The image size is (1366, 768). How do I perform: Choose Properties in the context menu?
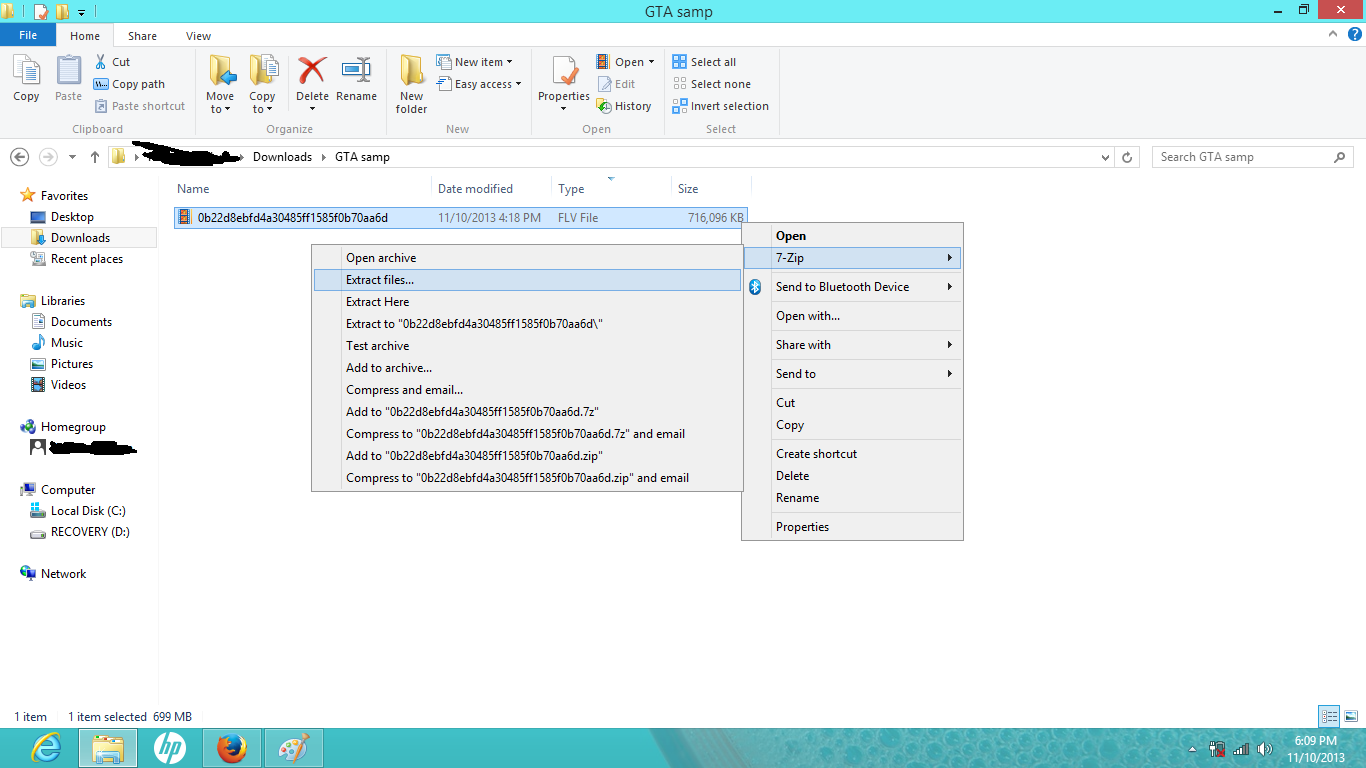pyautogui.click(x=852, y=527)
